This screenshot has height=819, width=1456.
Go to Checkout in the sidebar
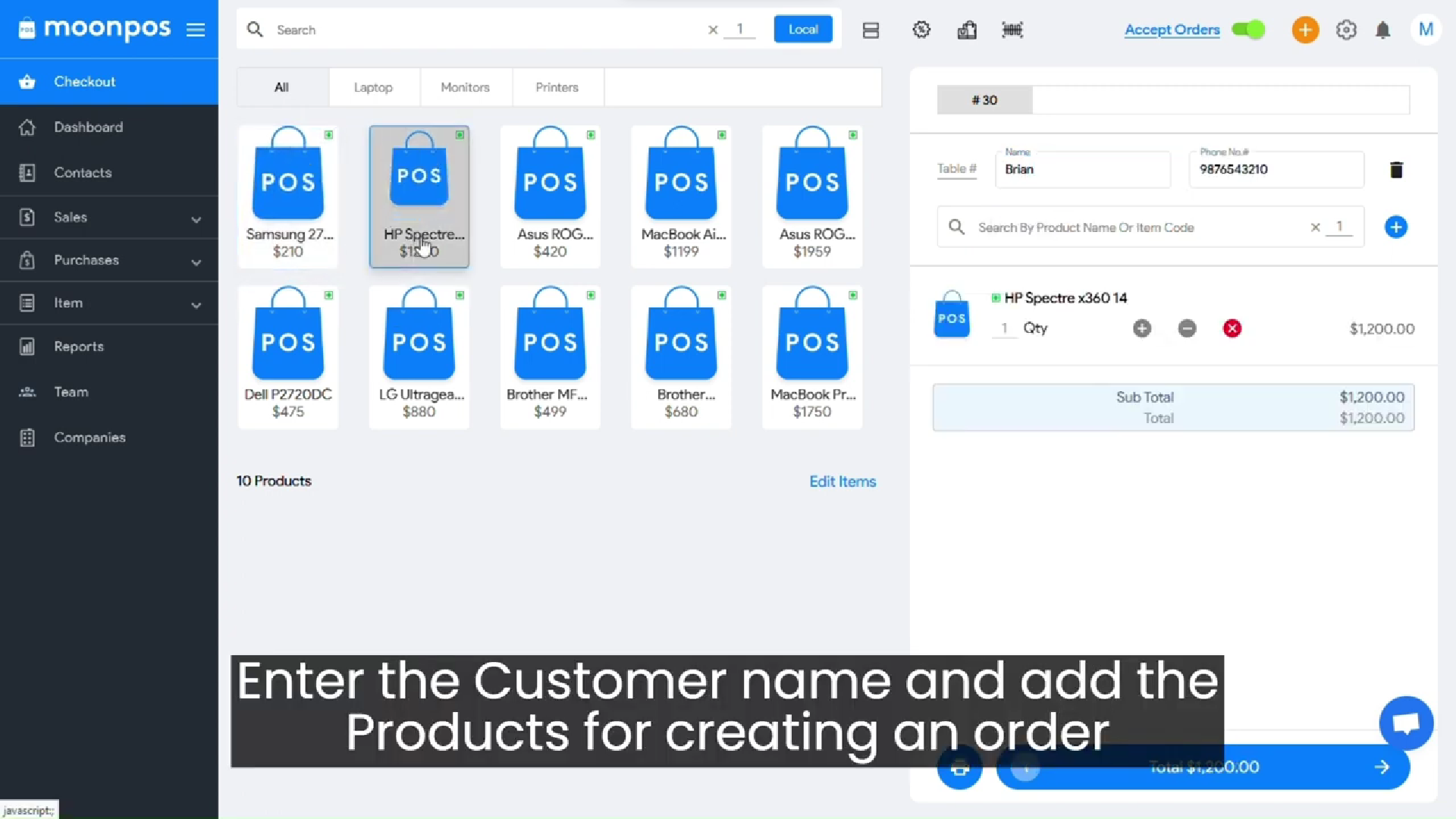109,82
